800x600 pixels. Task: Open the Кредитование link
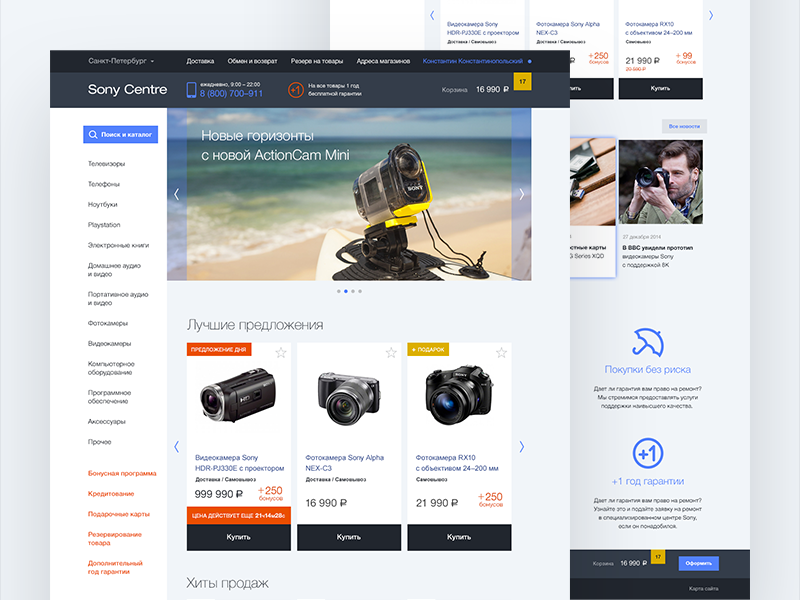111,494
